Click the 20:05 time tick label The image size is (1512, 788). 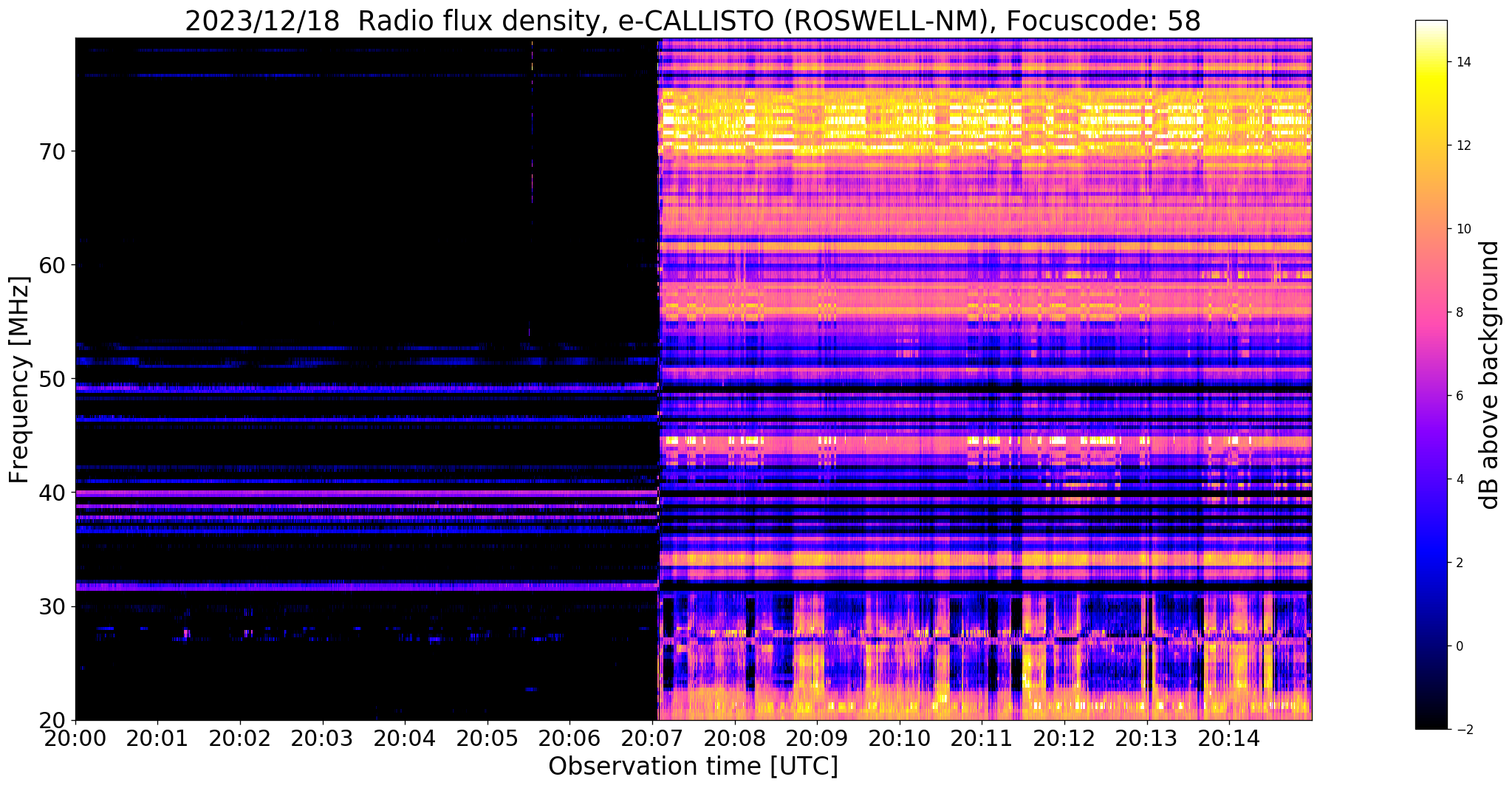point(488,737)
